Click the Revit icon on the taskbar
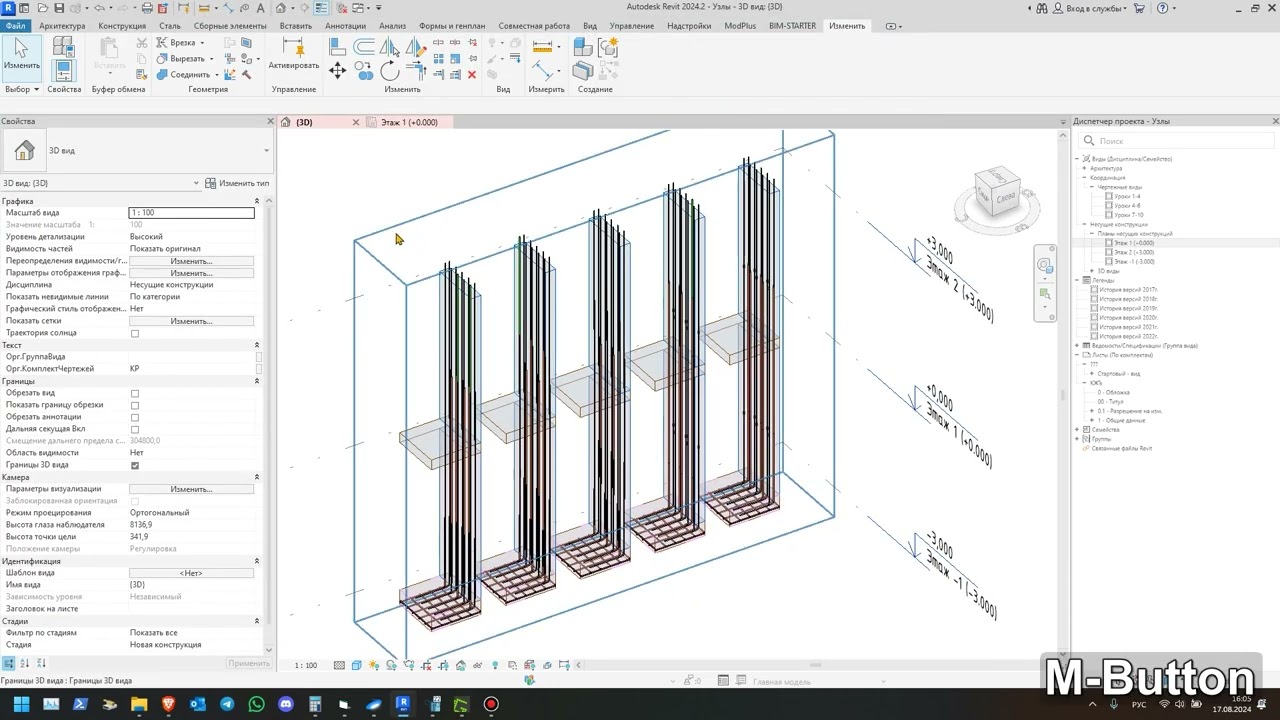The width and height of the screenshot is (1280, 720). (403, 704)
